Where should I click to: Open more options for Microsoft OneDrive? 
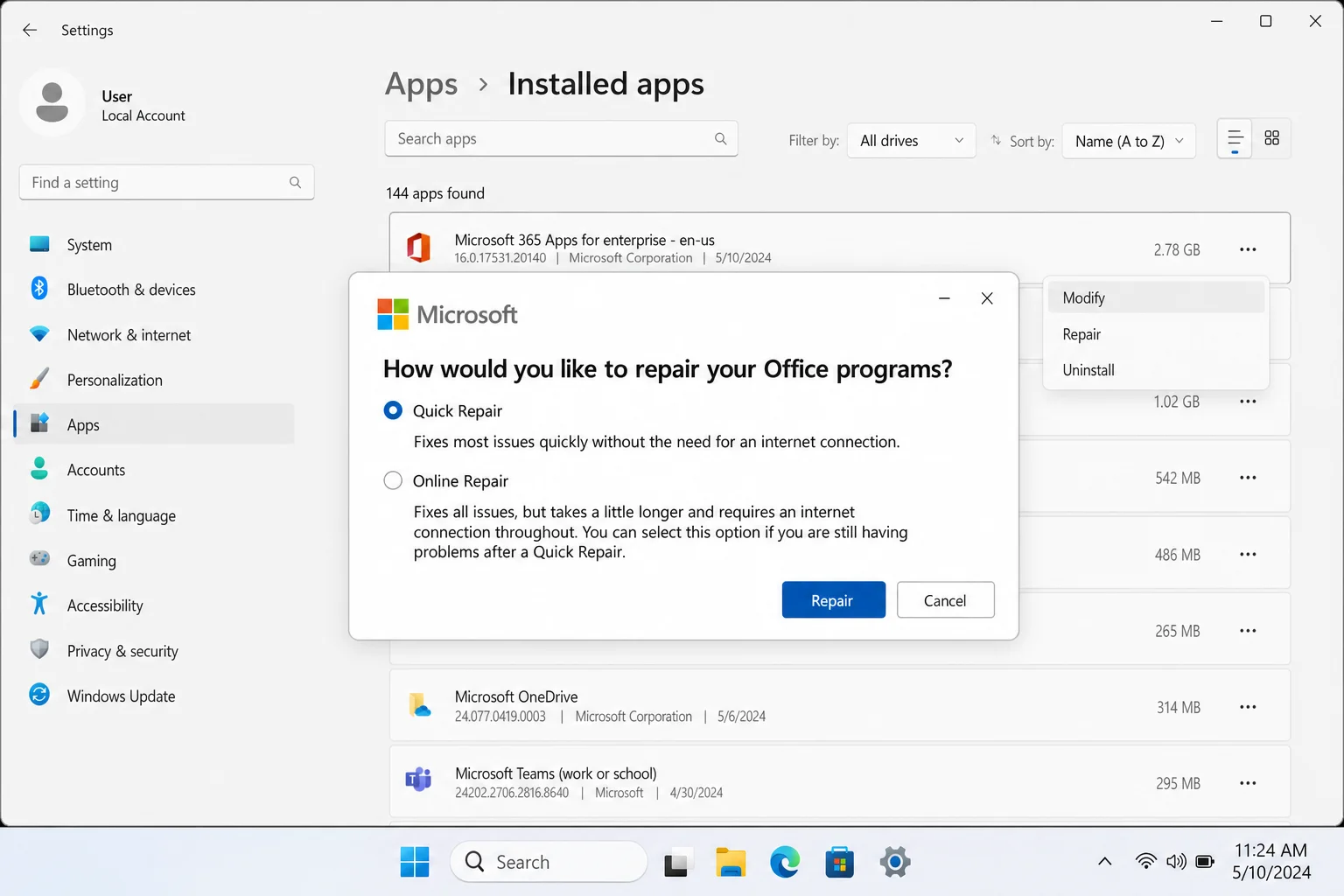point(1248,707)
